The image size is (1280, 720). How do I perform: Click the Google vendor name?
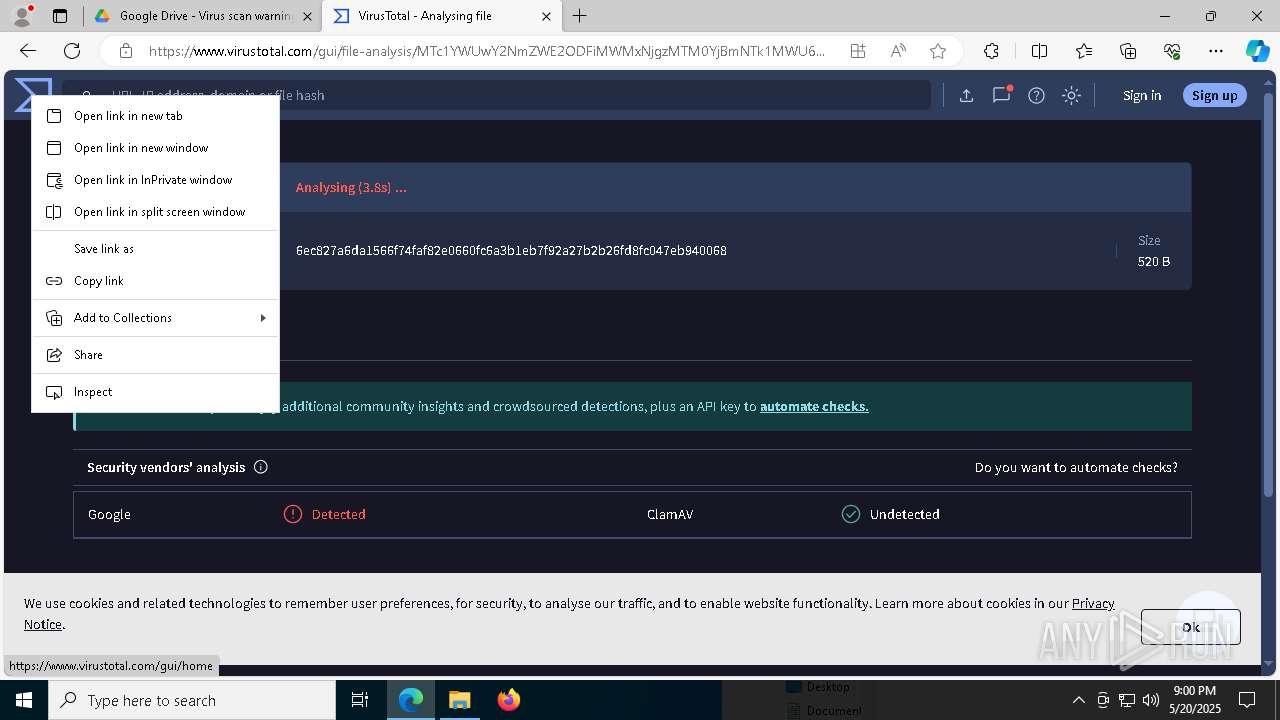click(109, 514)
